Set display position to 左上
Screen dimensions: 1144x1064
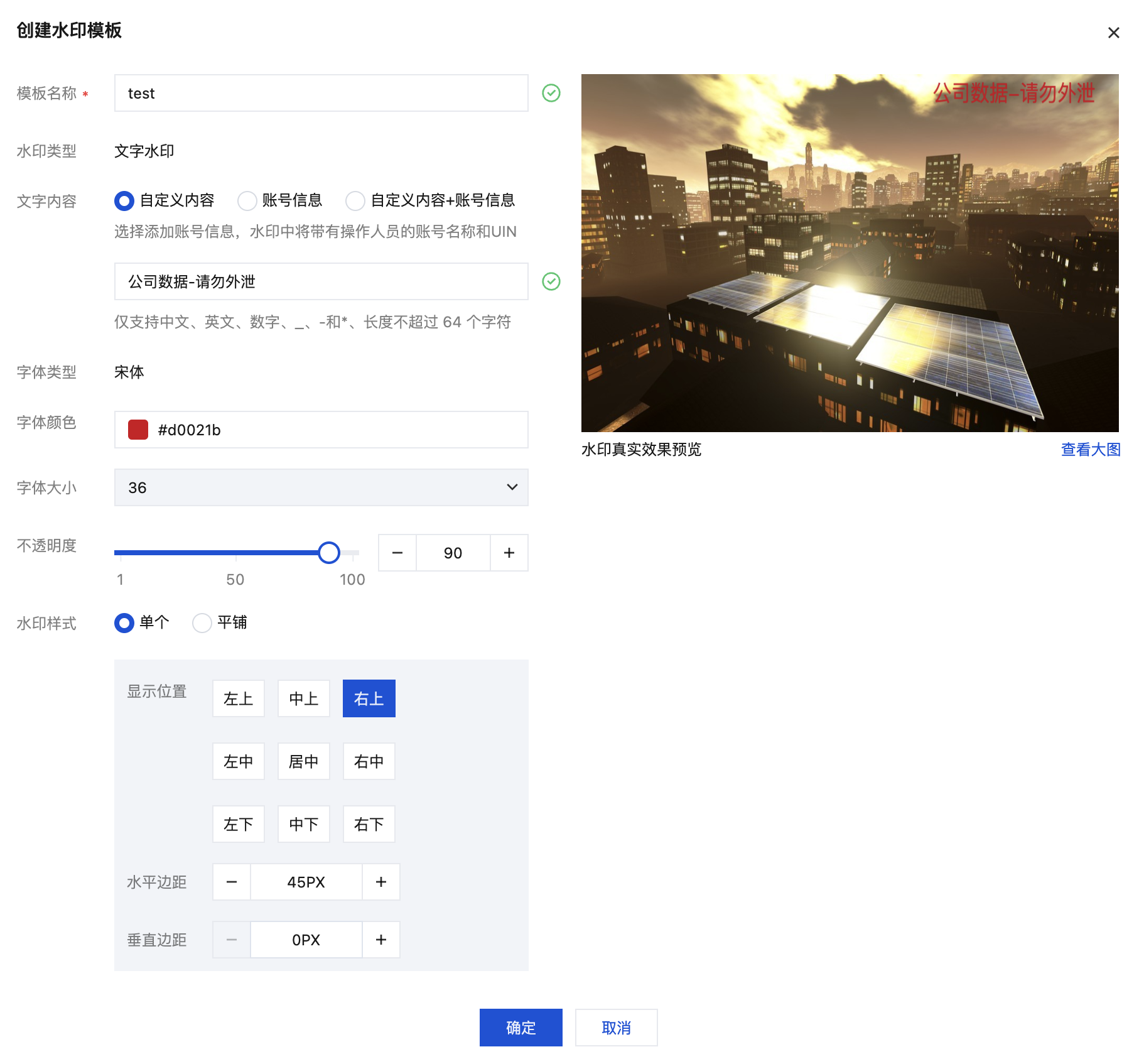[x=239, y=698]
